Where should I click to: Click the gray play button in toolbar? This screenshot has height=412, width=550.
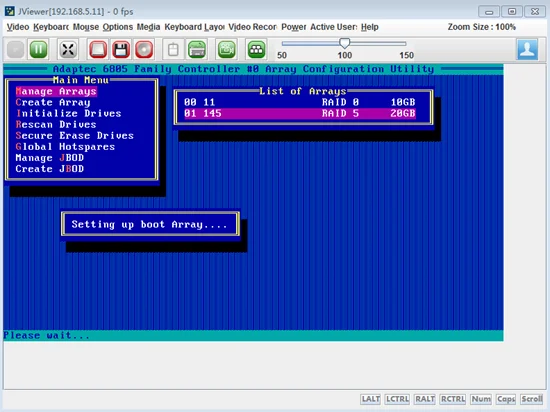[x=16, y=49]
